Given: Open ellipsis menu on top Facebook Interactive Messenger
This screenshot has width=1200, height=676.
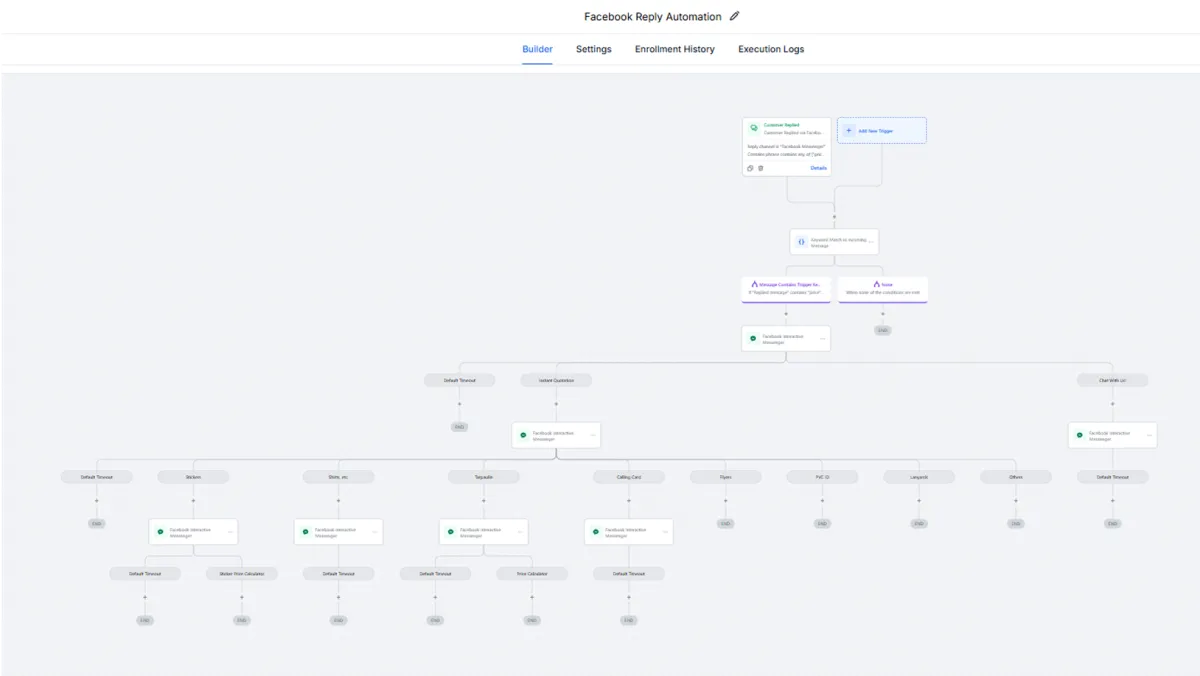Looking at the screenshot, I should click(823, 339).
